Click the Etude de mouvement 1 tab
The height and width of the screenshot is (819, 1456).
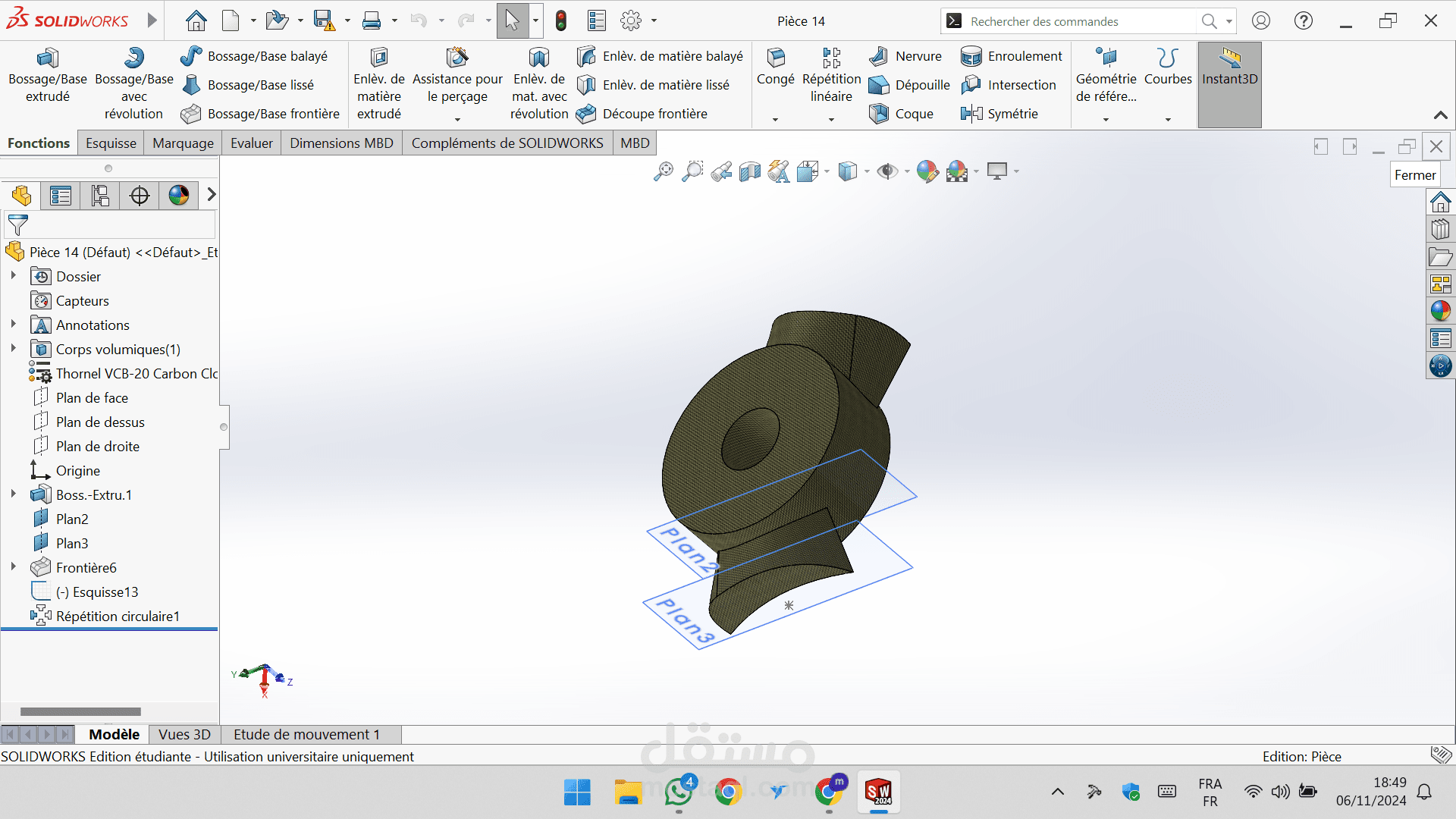pyautogui.click(x=306, y=734)
